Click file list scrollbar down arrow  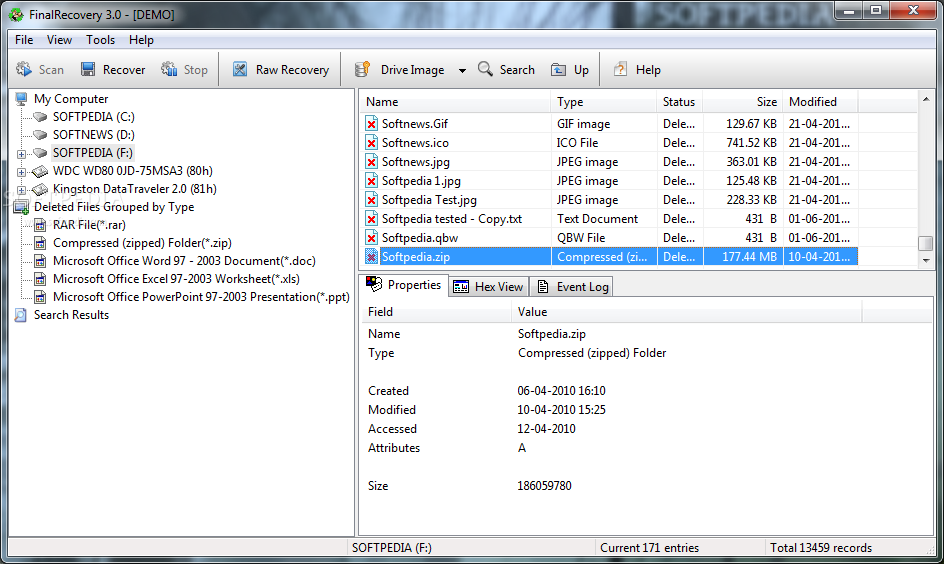click(925, 260)
